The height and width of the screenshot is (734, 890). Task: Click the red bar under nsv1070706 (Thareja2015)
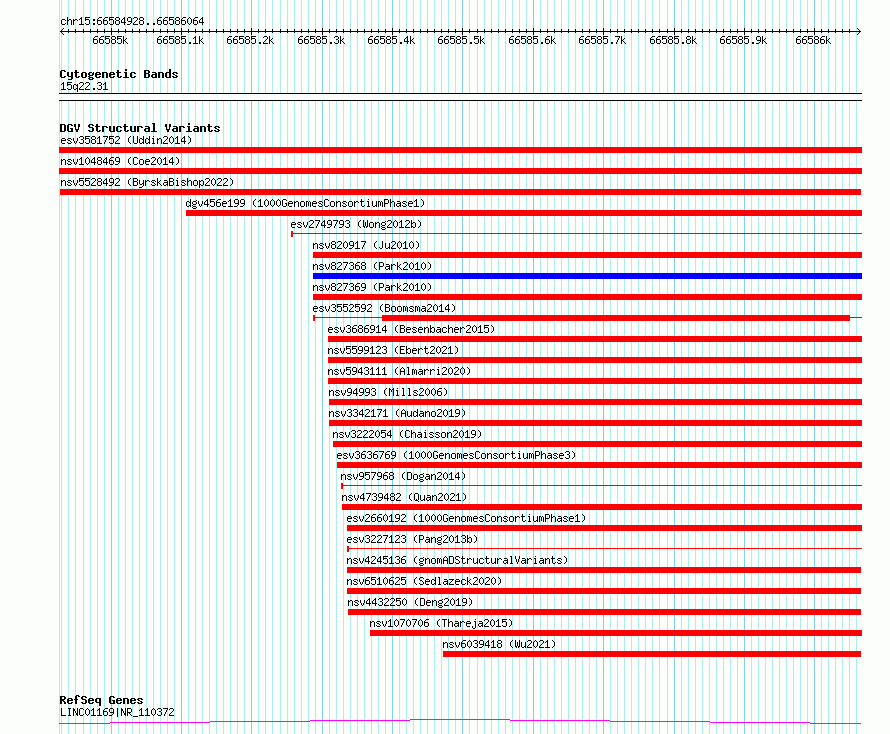click(x=616, y=634)
